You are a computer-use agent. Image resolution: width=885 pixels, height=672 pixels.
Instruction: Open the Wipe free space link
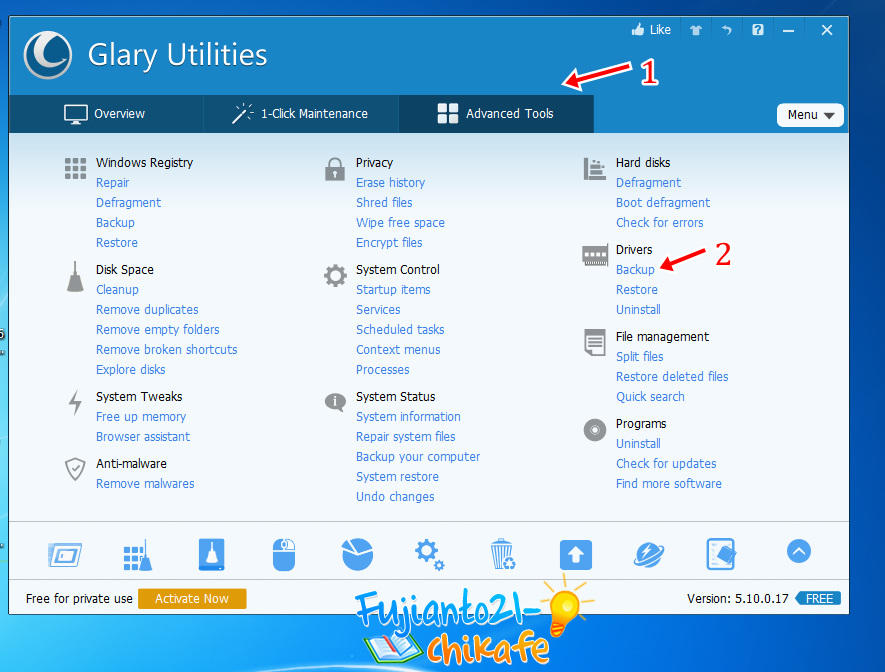tap(400, 222)
